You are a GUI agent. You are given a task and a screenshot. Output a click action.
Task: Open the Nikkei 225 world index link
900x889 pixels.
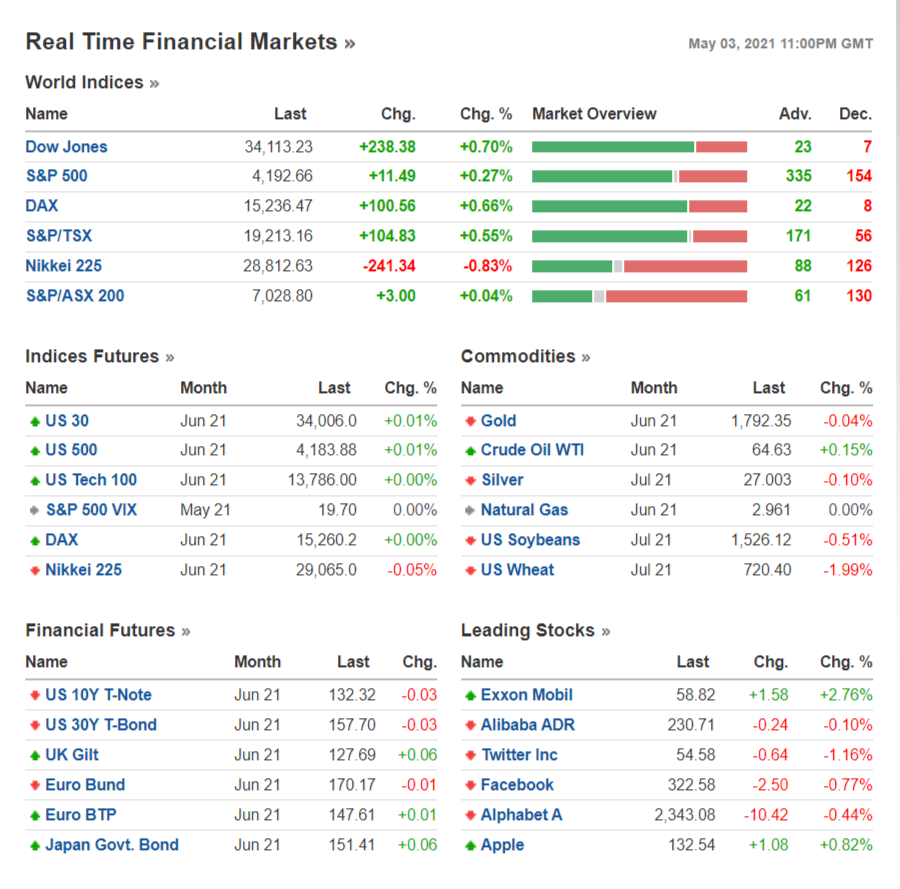[x=63, y=266]
